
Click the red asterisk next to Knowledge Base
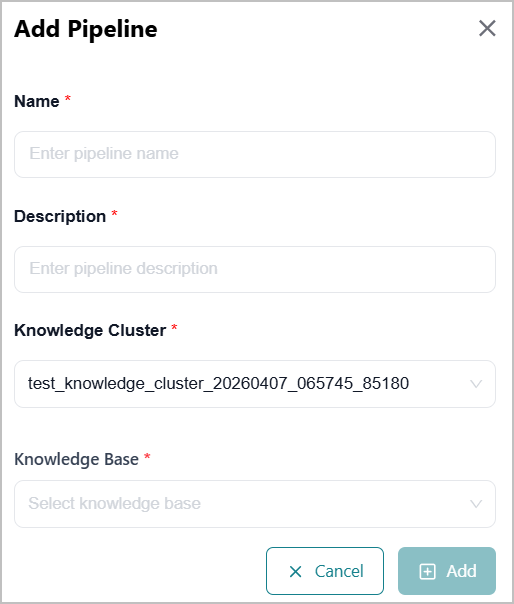click(x=147, y=456)
